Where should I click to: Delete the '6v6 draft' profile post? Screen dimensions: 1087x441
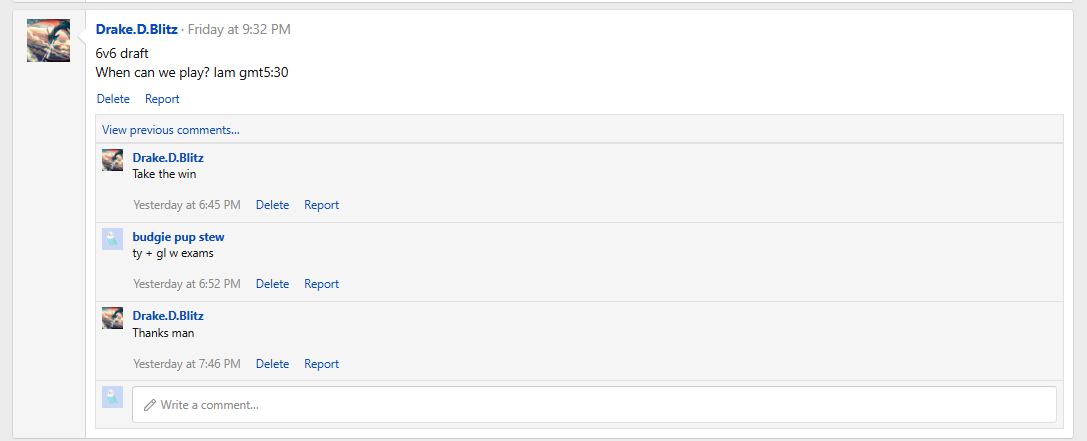113,99
